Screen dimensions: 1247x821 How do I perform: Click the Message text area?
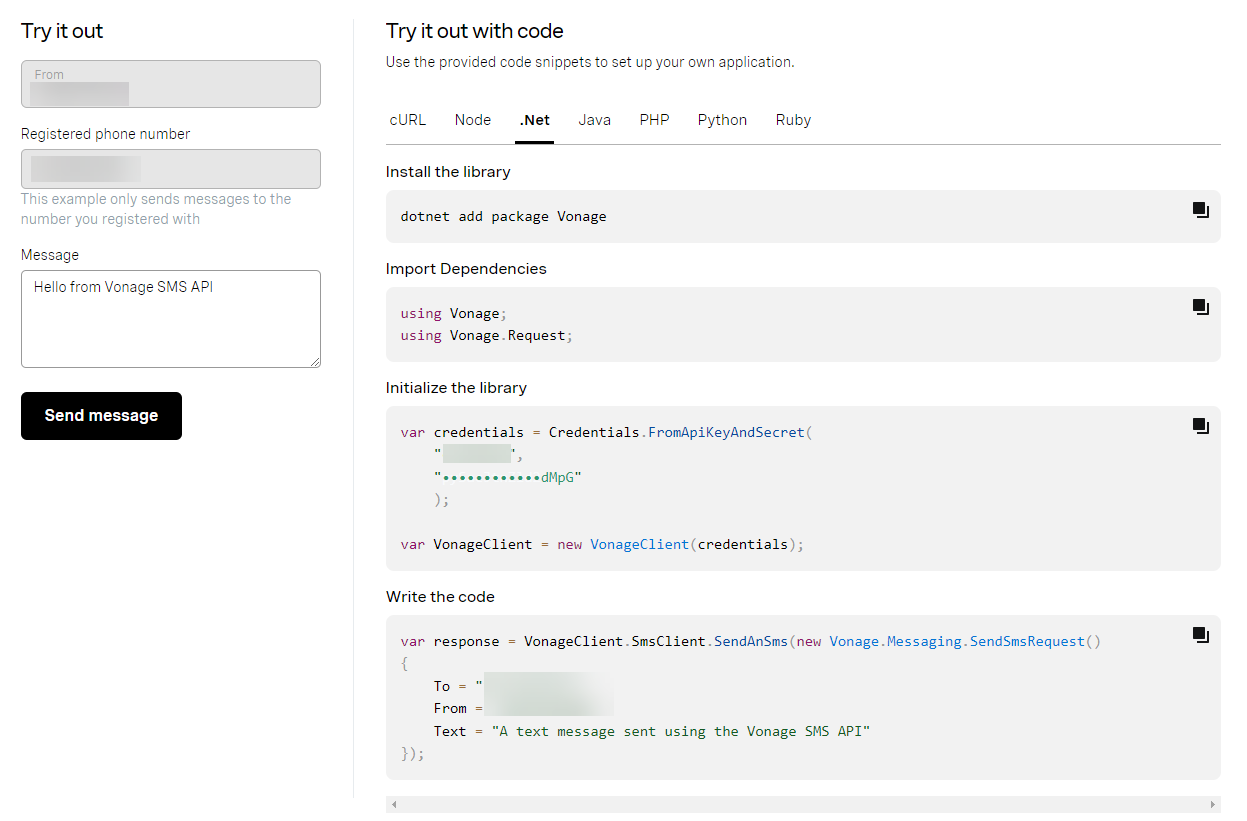point(171,319)
